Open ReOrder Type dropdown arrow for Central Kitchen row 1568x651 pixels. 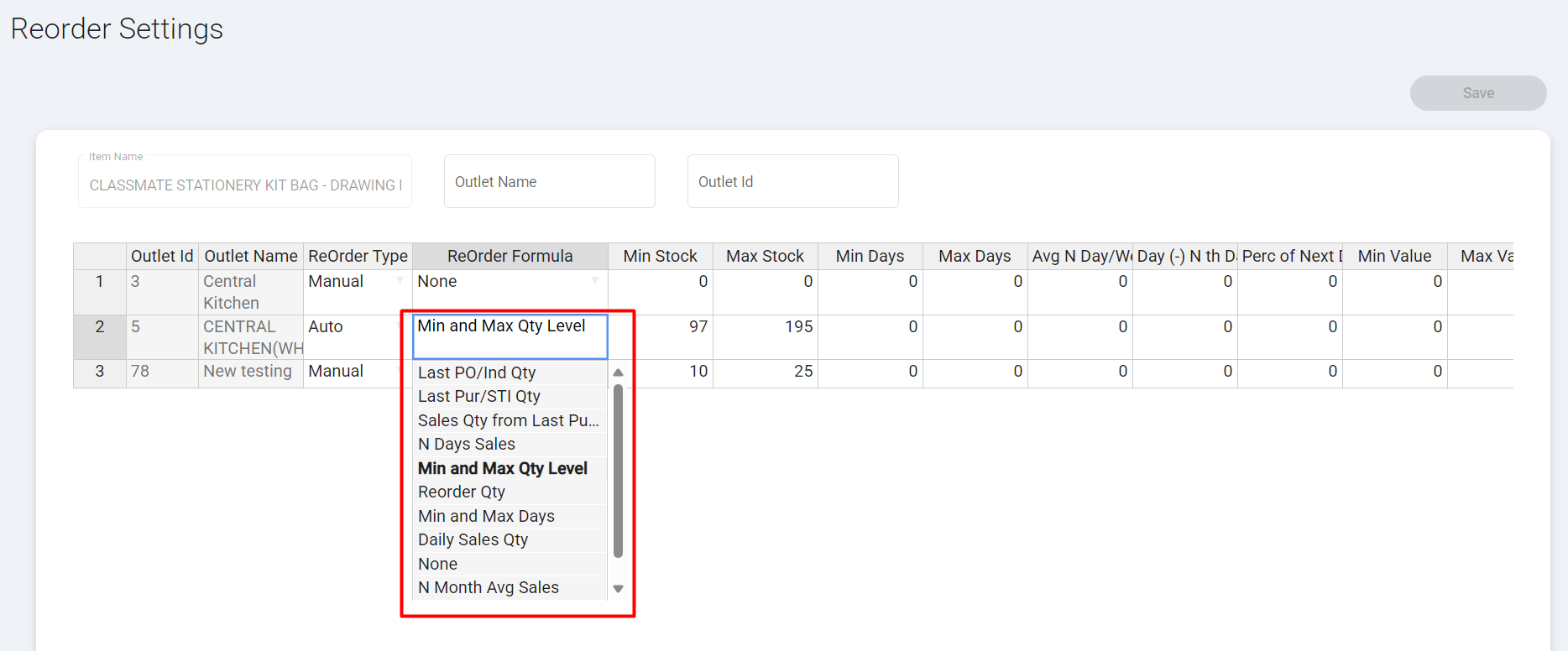[x=400, y=281]
